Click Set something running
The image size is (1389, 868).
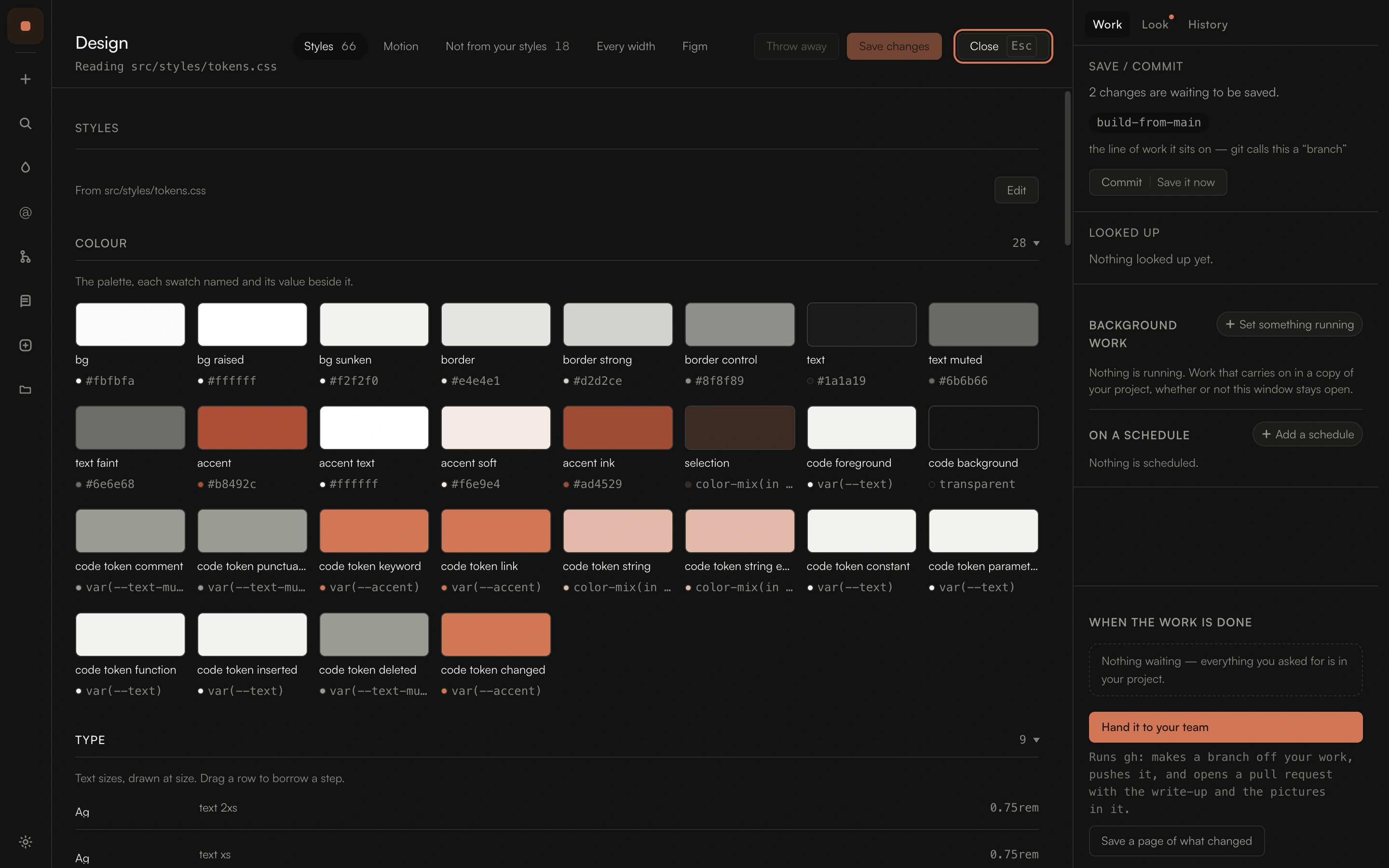(x=1289, y=325)
